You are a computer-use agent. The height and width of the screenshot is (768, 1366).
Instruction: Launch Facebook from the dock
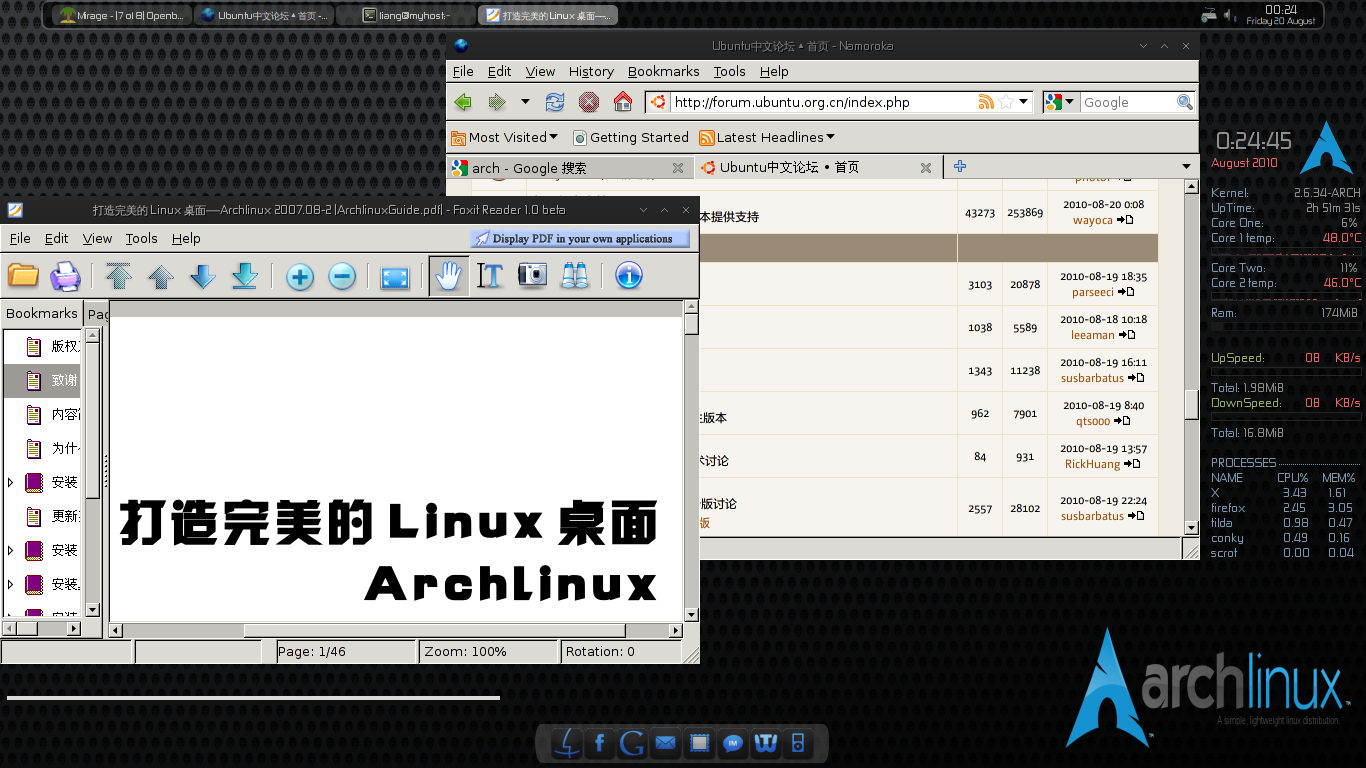coord(600,743)
